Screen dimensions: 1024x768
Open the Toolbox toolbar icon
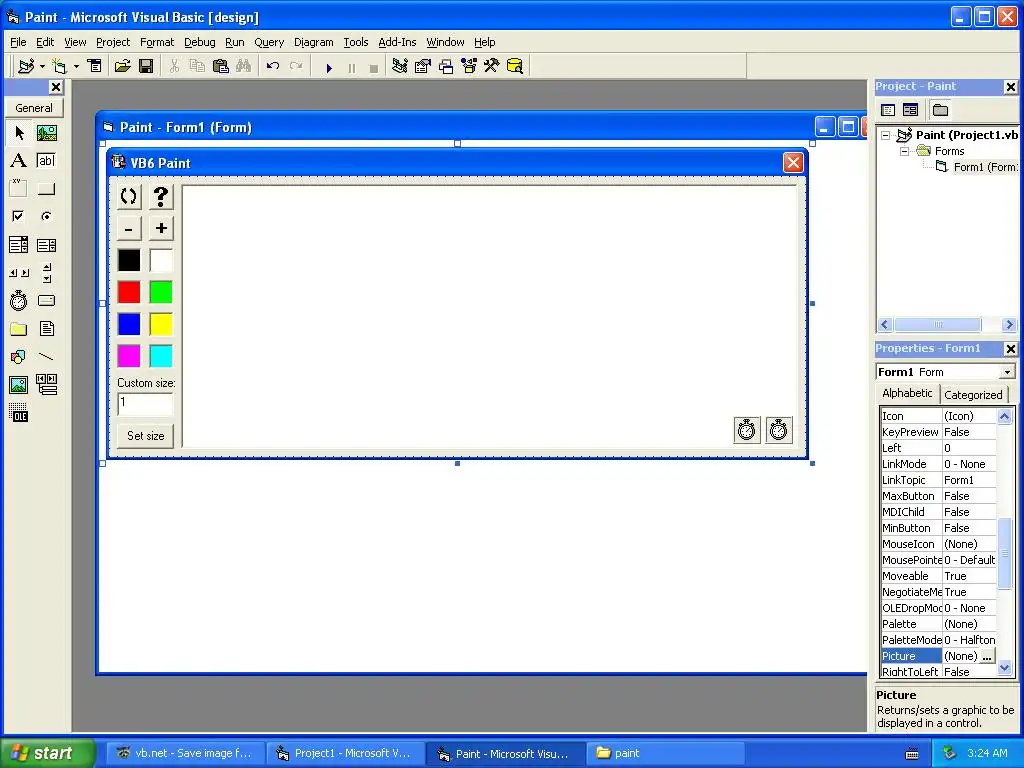tap(491, 66)
